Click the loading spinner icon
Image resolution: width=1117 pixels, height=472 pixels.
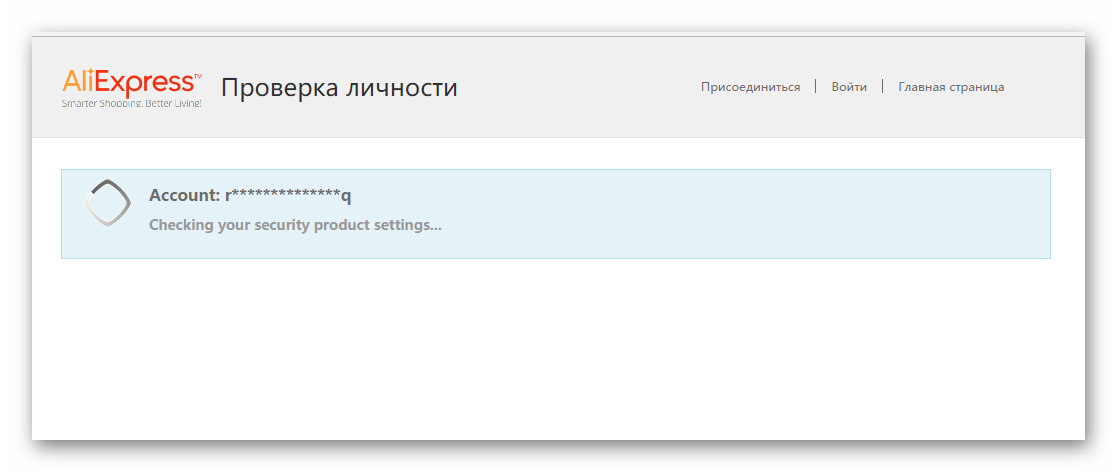[107, 202]
